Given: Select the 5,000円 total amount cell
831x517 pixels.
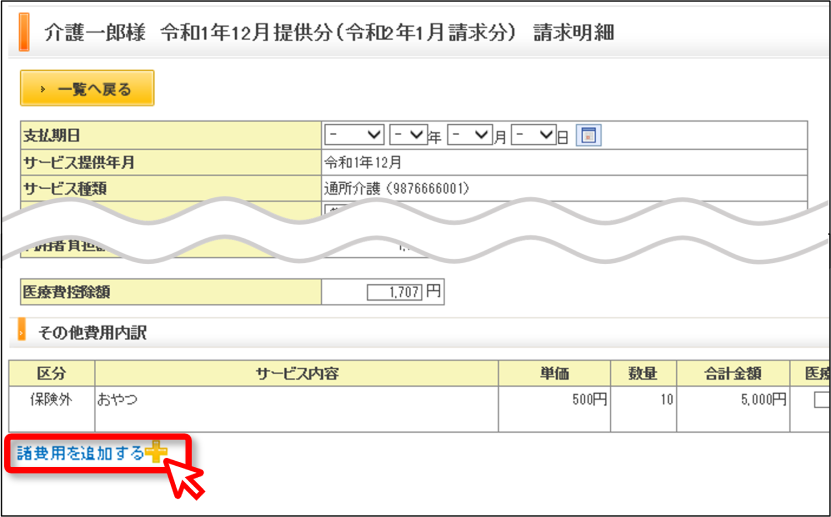Looking at the screenshot, I should click(733, 409).
